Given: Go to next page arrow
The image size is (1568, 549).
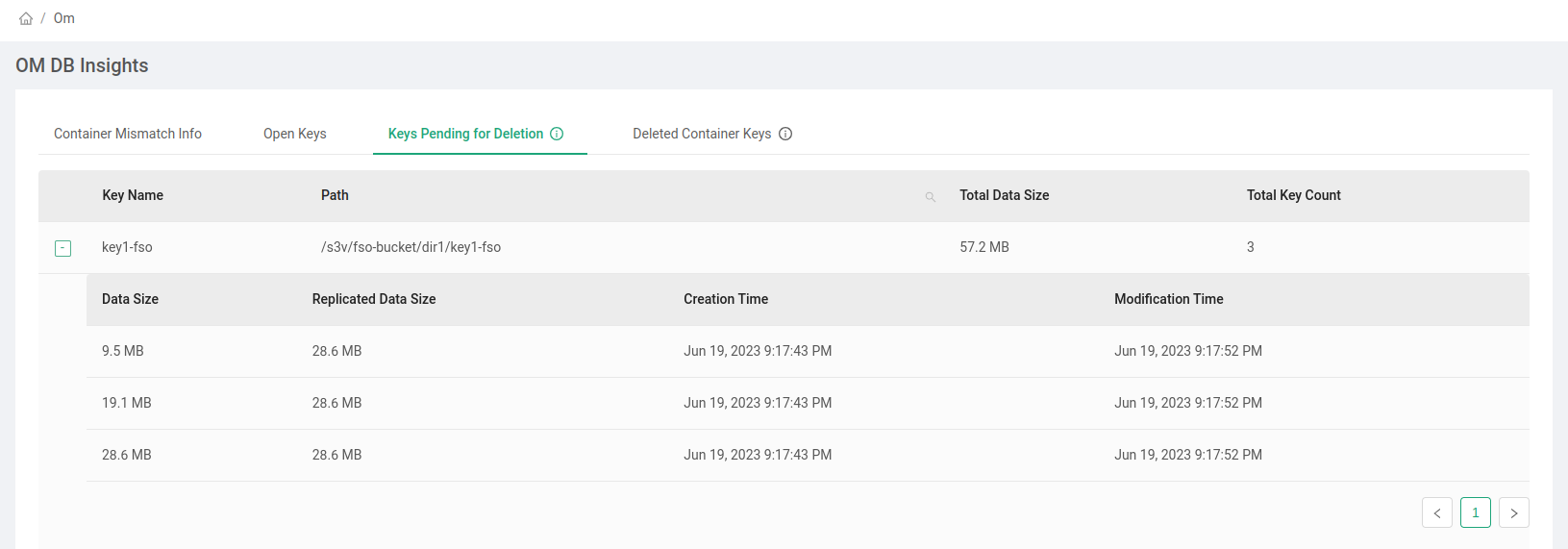Looking at the screenshot, I should tap(1513, 512).
